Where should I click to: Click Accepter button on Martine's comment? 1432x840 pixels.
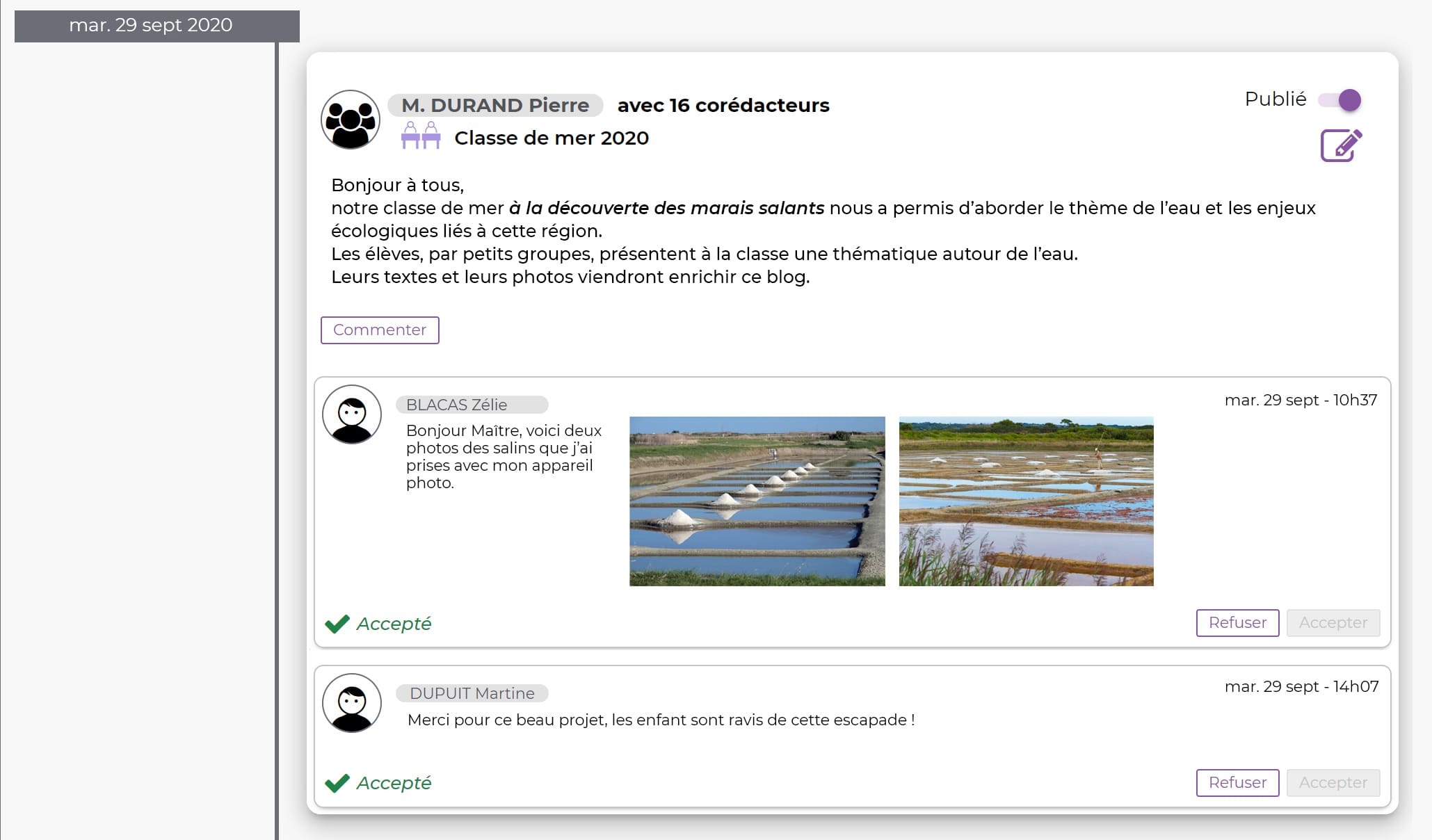pyautogui.click(x=1333, y=782)
